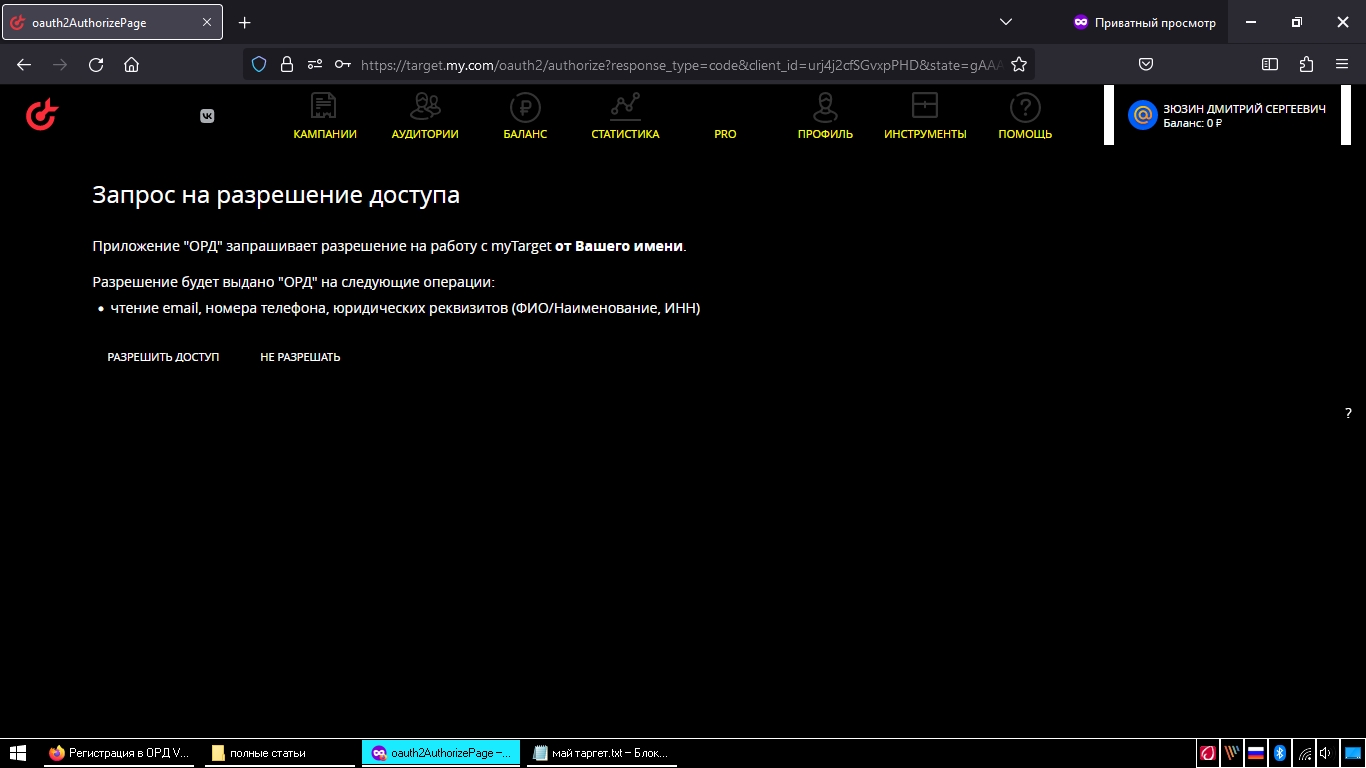1366x768 pixels.
Task: Open the Статистика section
Action: pyautogui.click(x=625, y=116)
